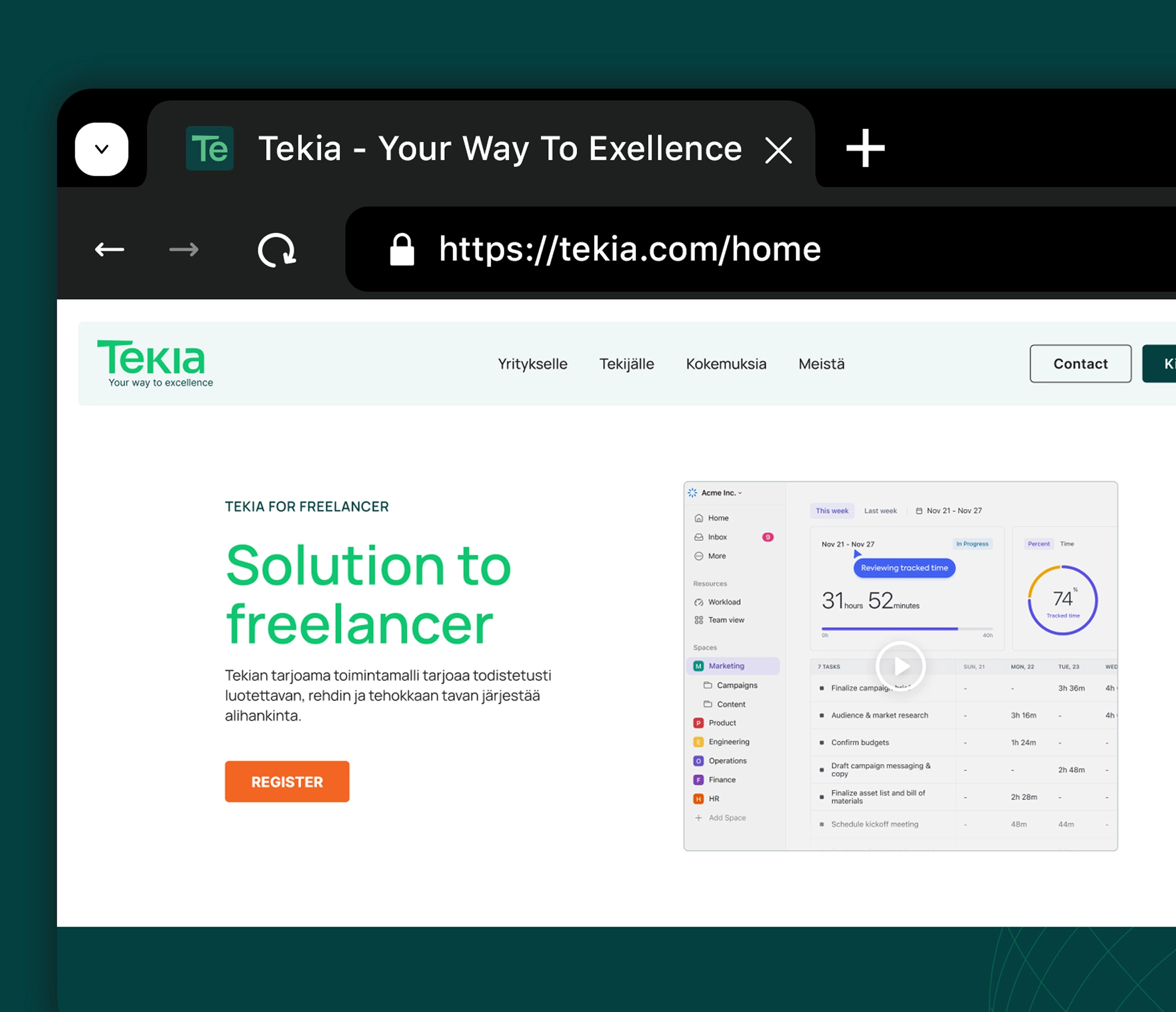Click the TEKIA FOR FREELANCER heading text

coord(306,507)
